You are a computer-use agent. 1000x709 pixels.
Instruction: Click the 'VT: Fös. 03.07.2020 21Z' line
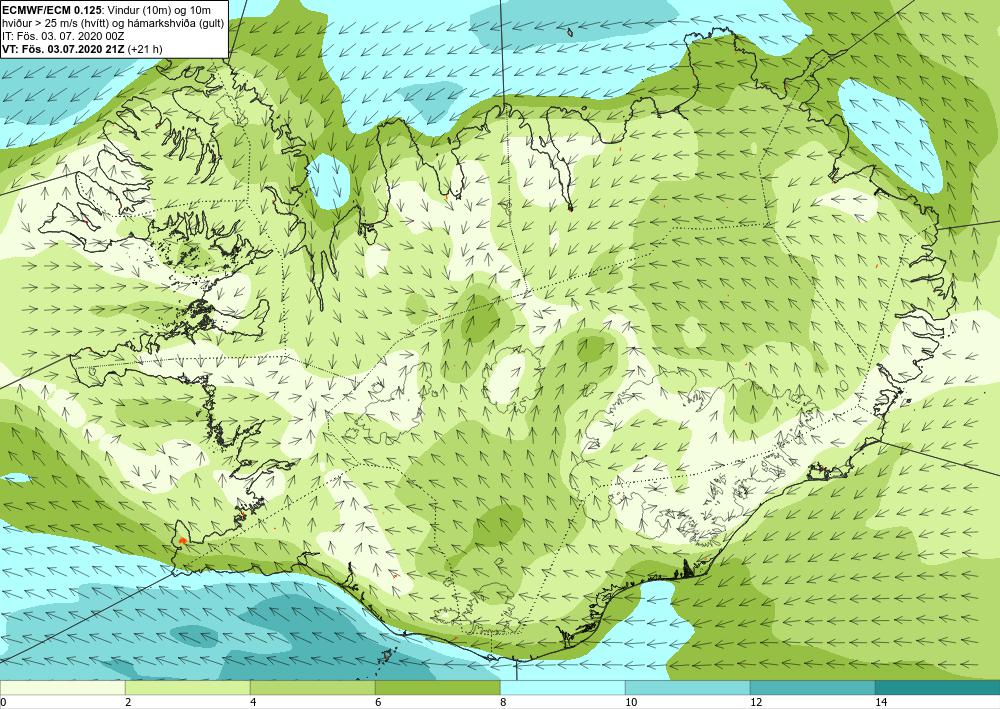click(63, 49)
